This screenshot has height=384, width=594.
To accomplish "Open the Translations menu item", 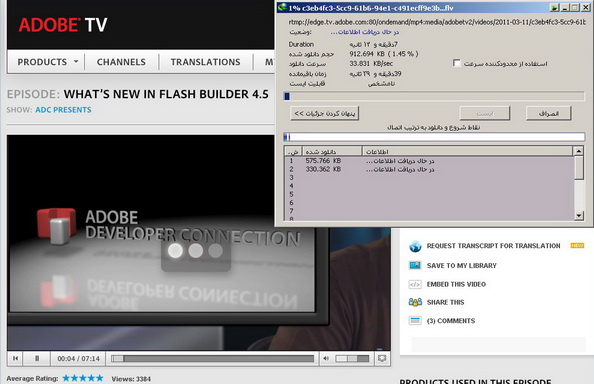I will coord(205,62).
